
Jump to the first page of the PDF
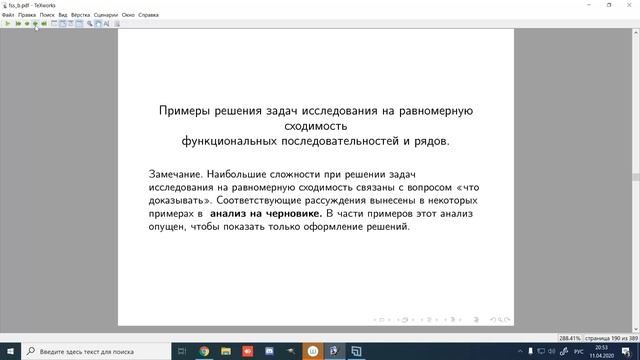(x=18, y=24)
